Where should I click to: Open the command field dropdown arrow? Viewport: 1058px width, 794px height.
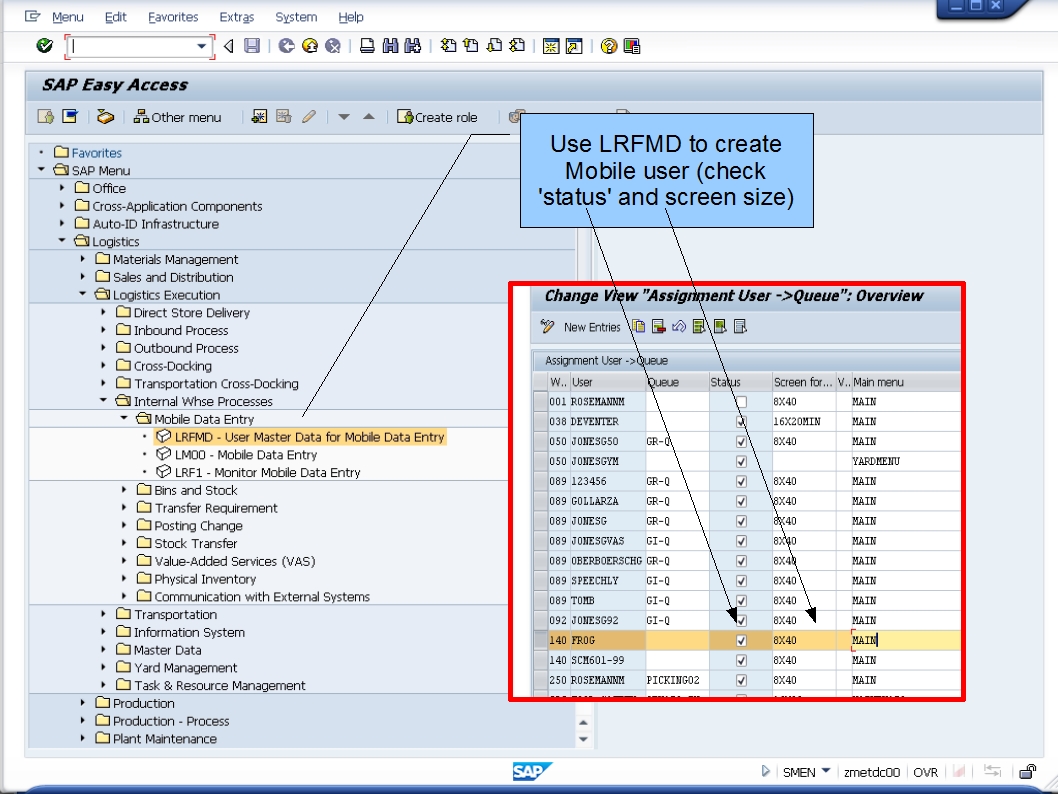(203, 44)
